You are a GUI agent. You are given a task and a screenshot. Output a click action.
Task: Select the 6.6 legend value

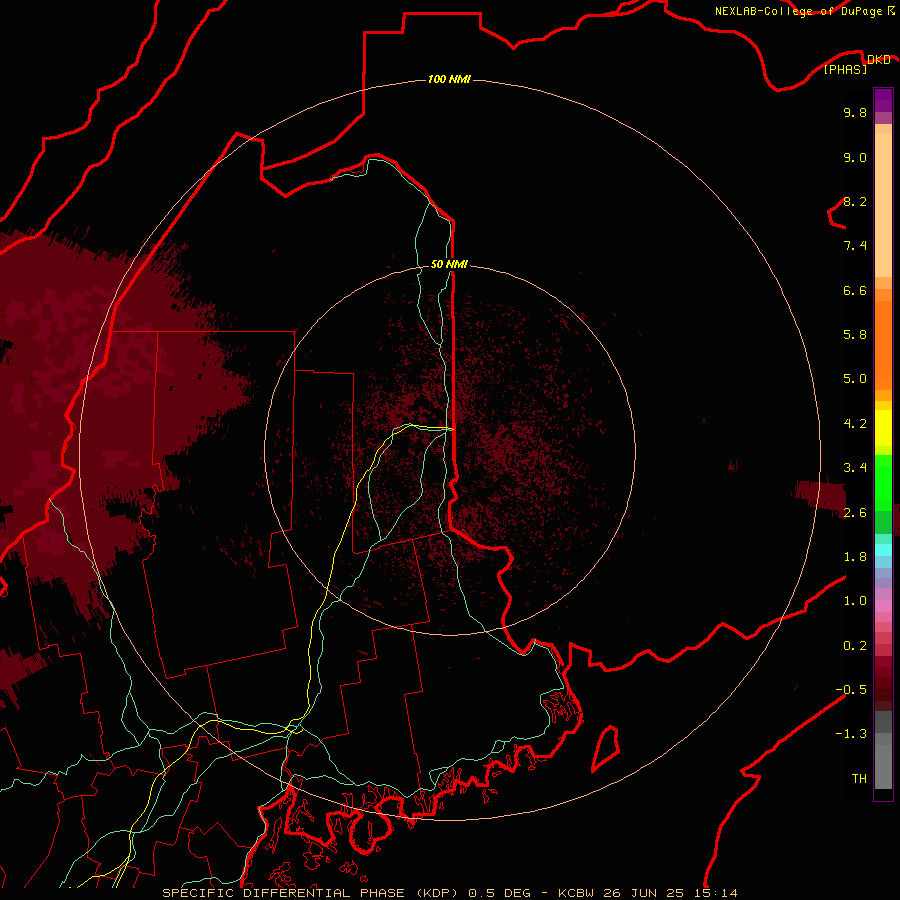pyautogui.click(x=855, y=290)
